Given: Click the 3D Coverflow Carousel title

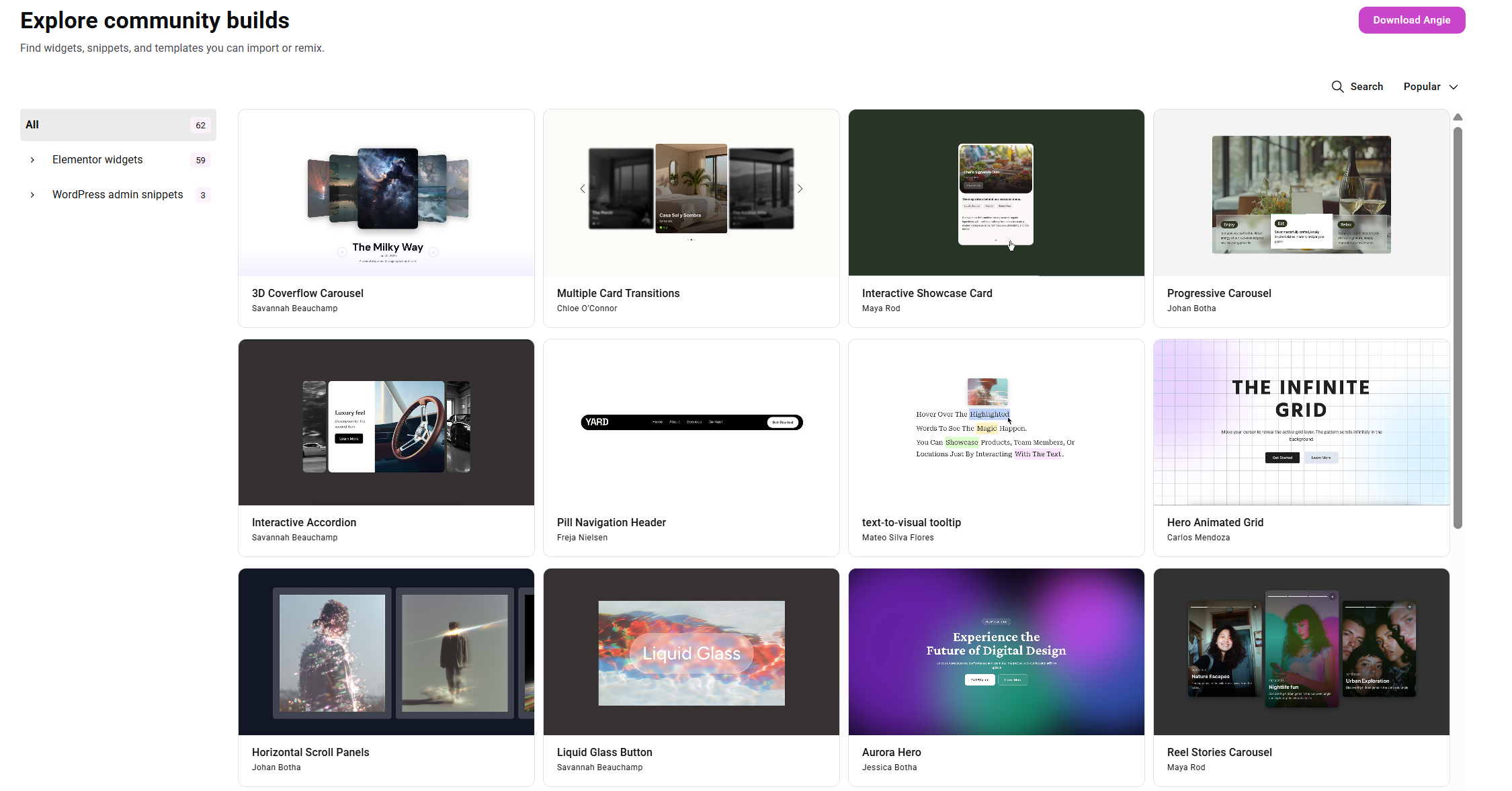Looking at the screenshot, I should click(308, 294).
